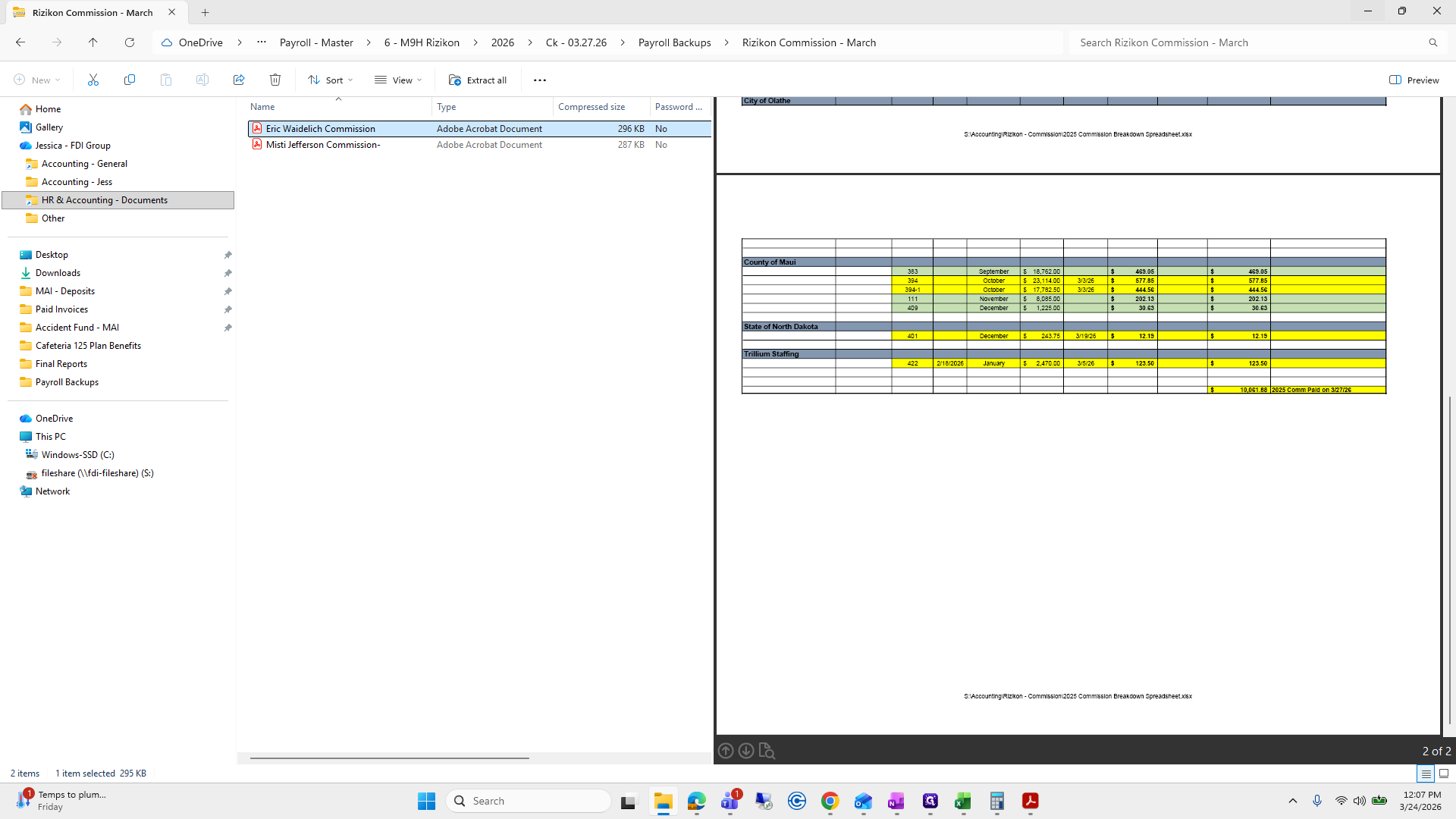The width and height of the screenshot is (1456, 819).
Task: Click the Copy icon in toolbar
Action: coord(130,80)
